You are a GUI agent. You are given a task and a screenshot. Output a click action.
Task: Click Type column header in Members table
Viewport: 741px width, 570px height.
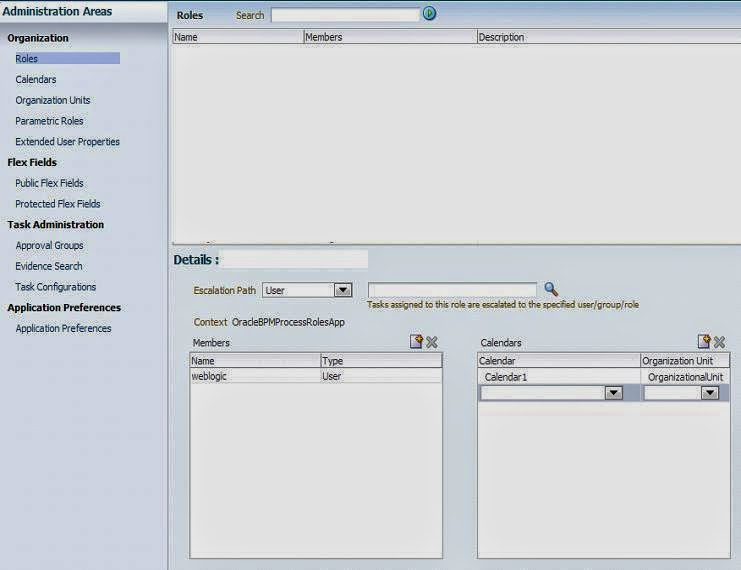click(381, 361)
